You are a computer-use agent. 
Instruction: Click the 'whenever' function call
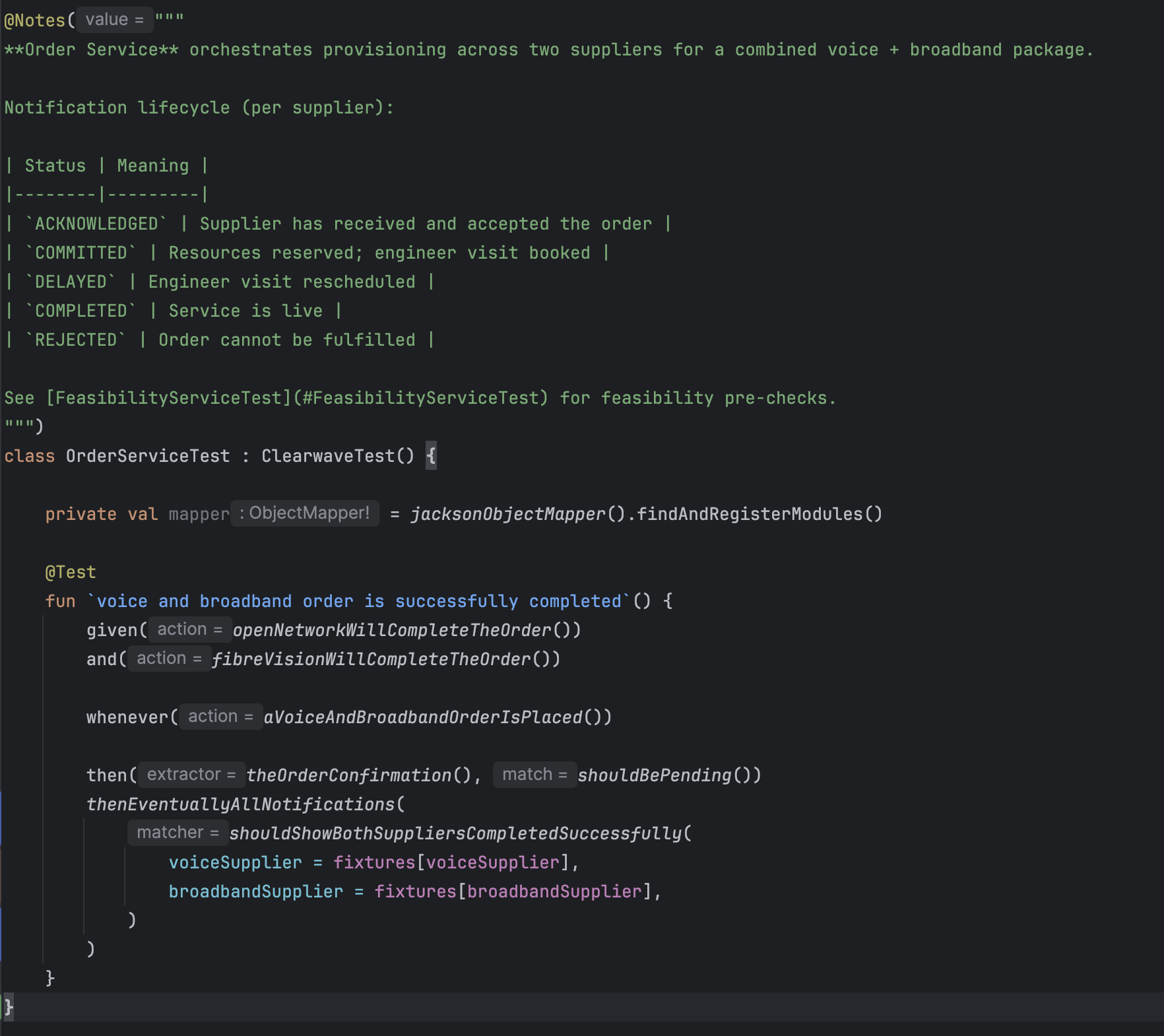[127, 717]
